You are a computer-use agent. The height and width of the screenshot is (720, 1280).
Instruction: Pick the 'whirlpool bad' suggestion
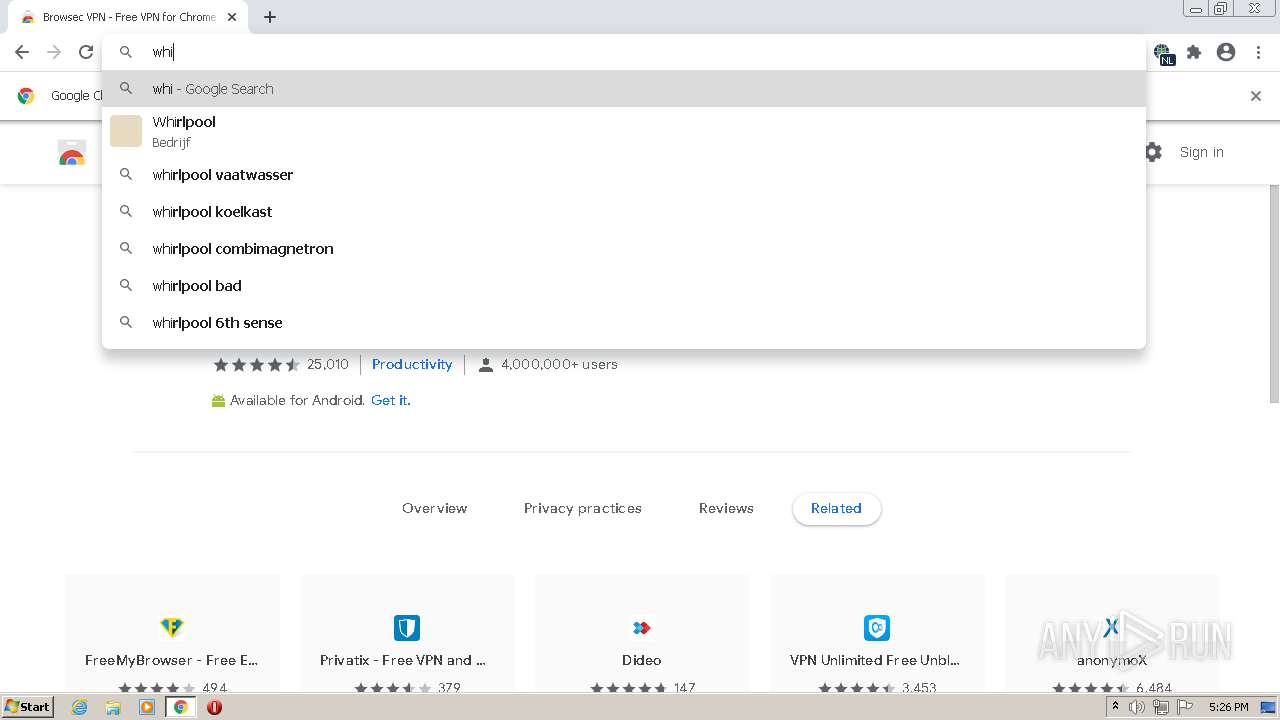[x=624, y=285]
